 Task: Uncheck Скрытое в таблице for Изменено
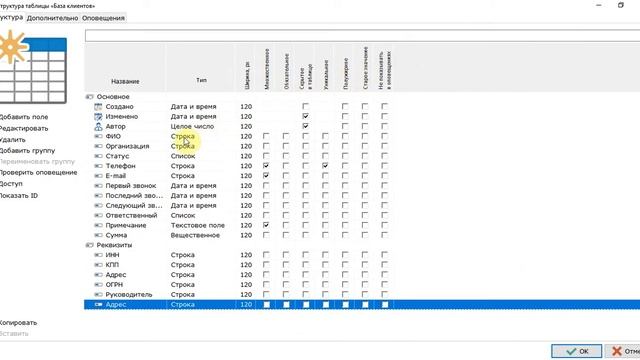coord(305,116)
